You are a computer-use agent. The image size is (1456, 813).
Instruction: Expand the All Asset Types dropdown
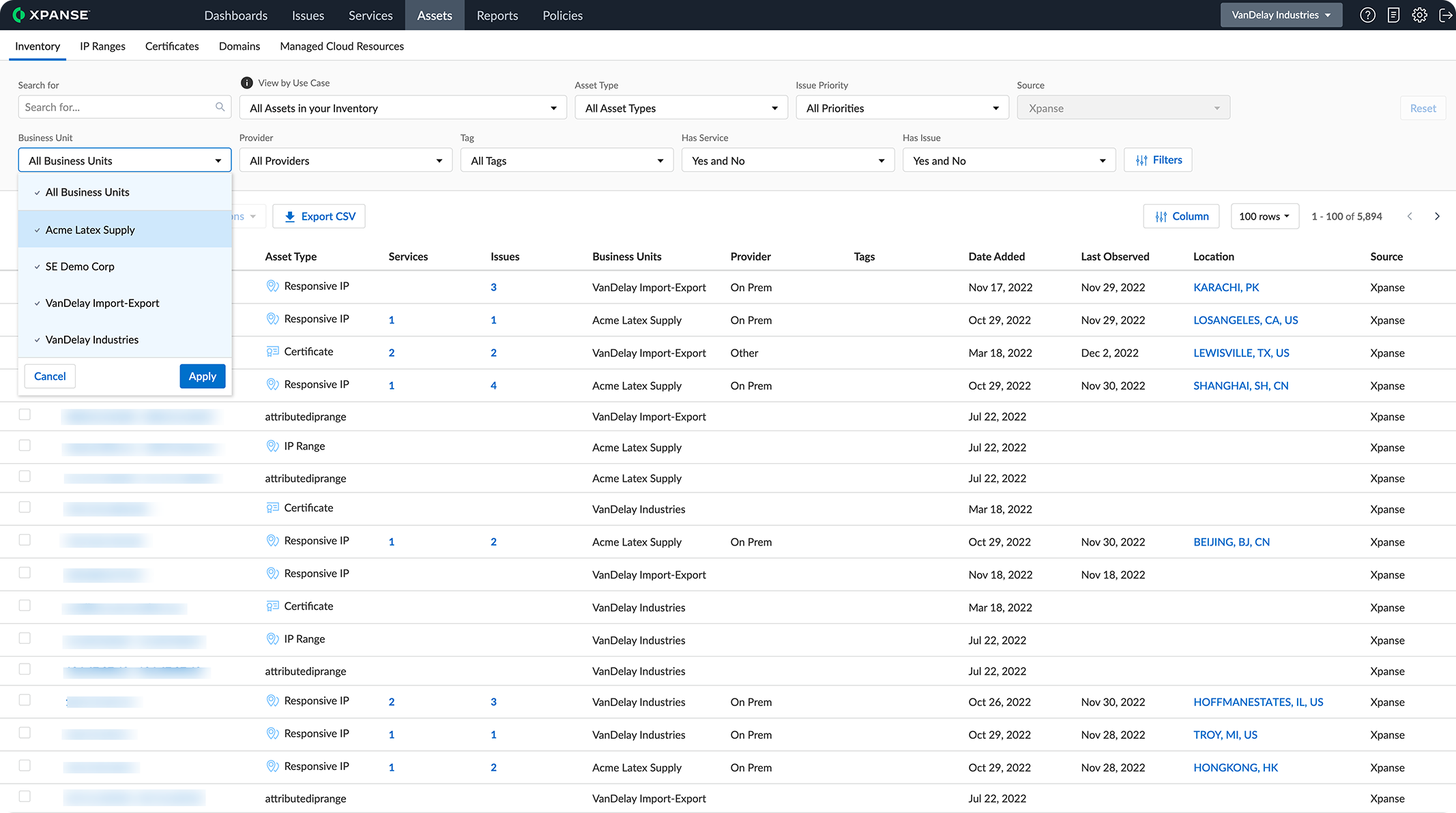tap(680, 108)
